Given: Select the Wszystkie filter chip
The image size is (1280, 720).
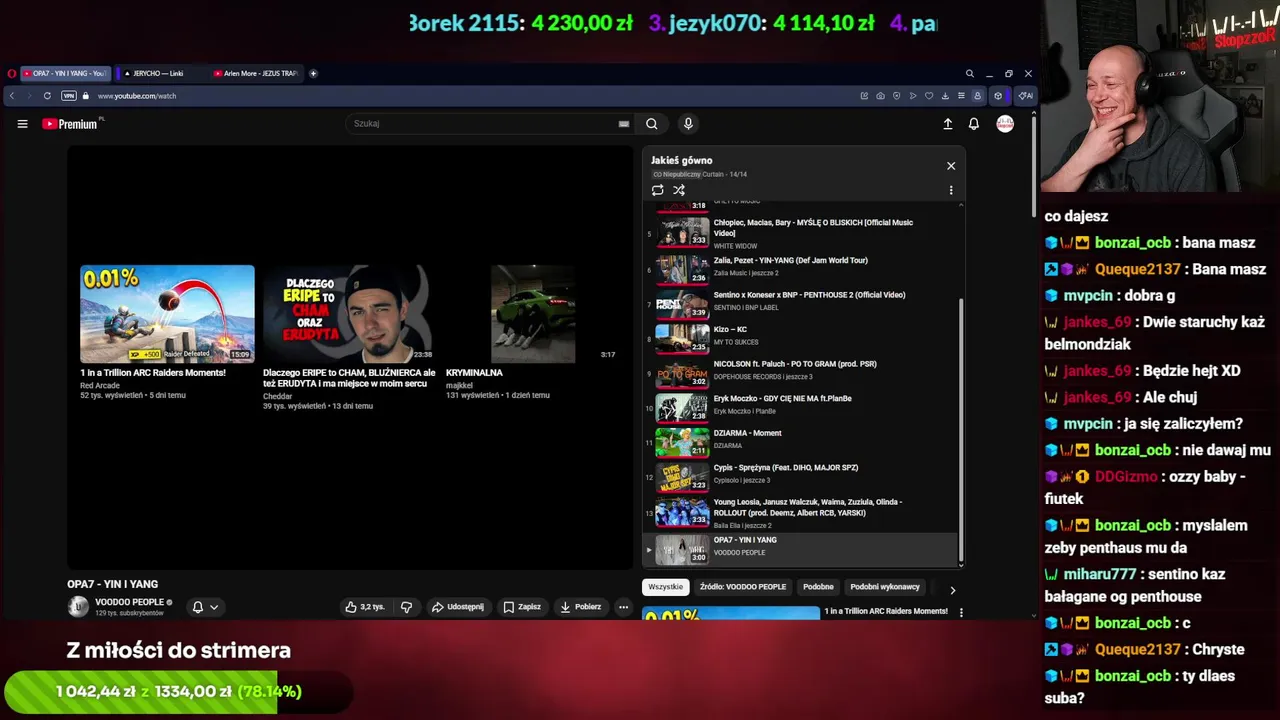Looking at the screenshot, I should [666, 587].
